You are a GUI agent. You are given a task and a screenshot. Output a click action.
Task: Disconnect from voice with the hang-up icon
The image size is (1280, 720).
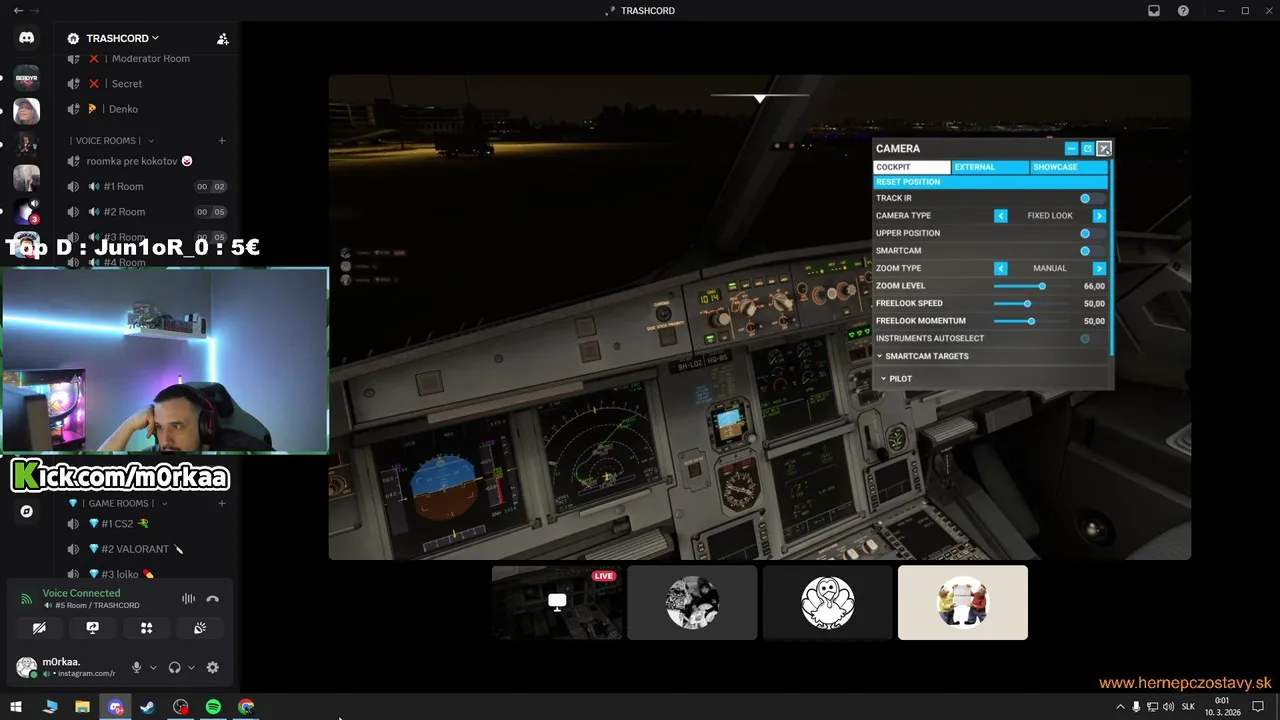pos(212,599)
